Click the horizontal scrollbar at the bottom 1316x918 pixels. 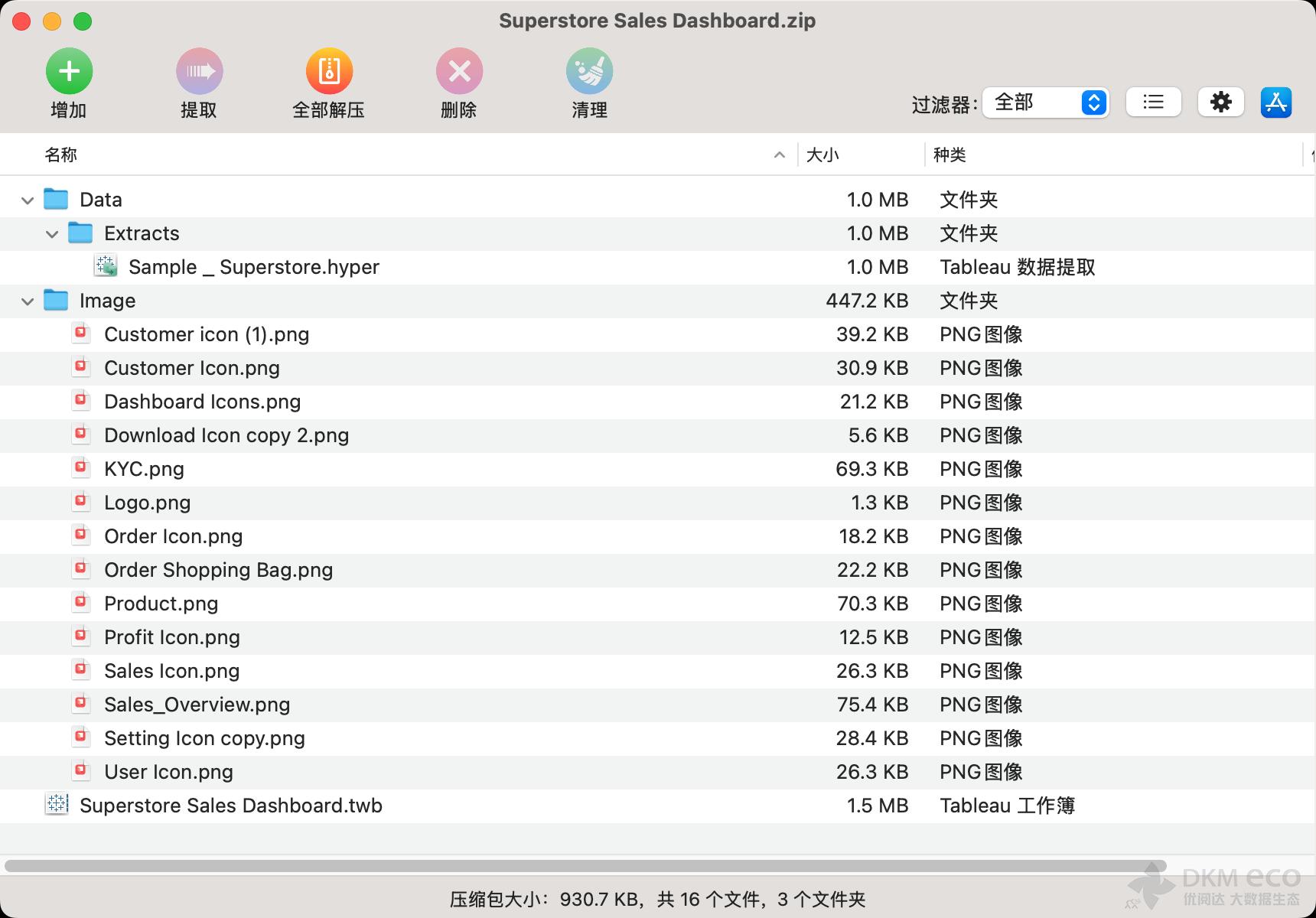585,866
